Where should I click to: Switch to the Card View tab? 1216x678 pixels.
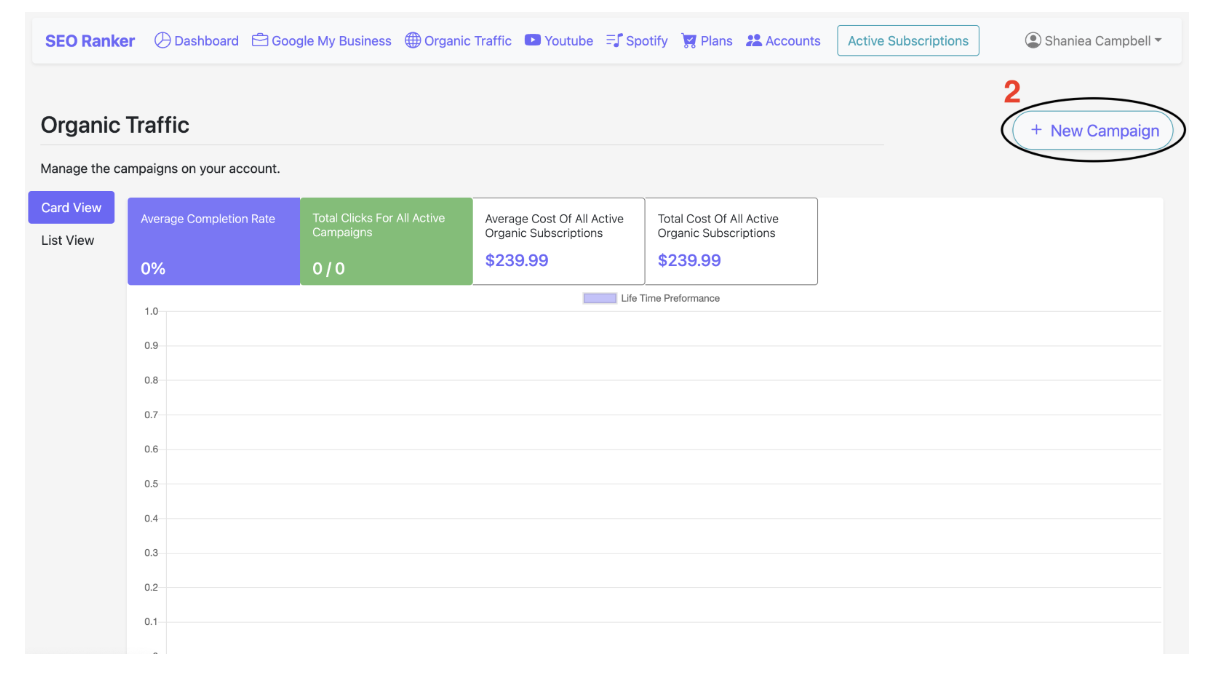tap(71, 207)
